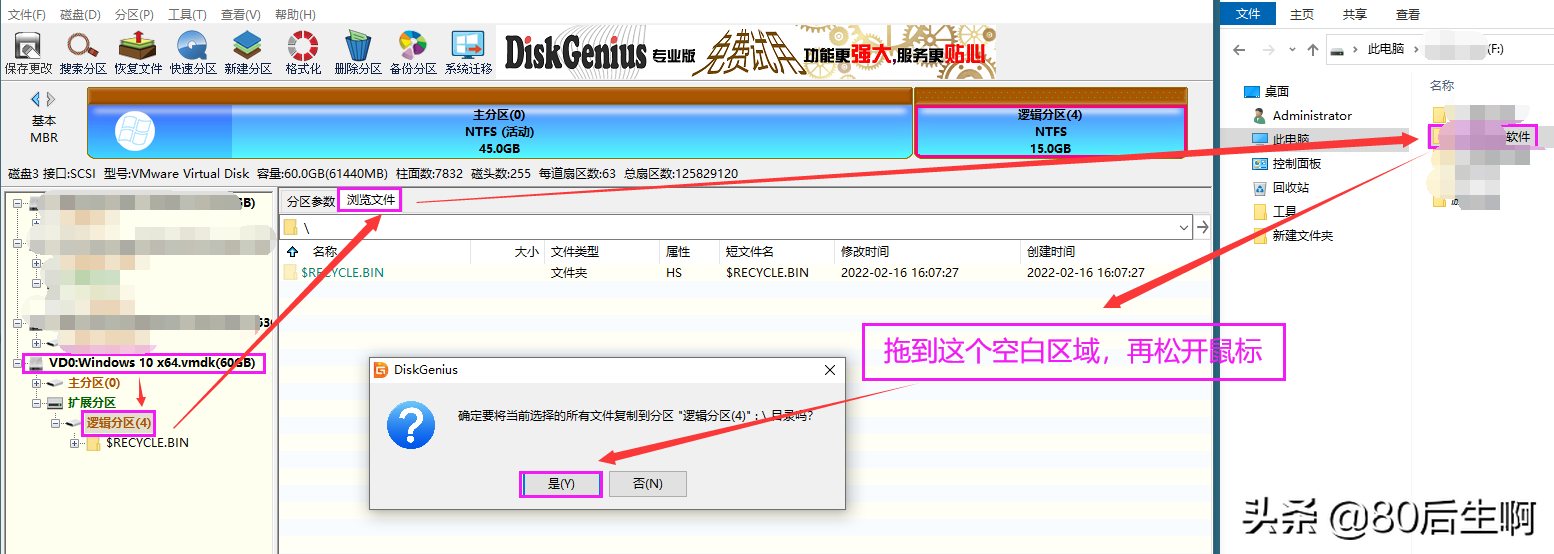Select $RECYCLE.BIN in the disk tree
Image resolution: width=1554 pixels, height=554 pixels.
147,443
